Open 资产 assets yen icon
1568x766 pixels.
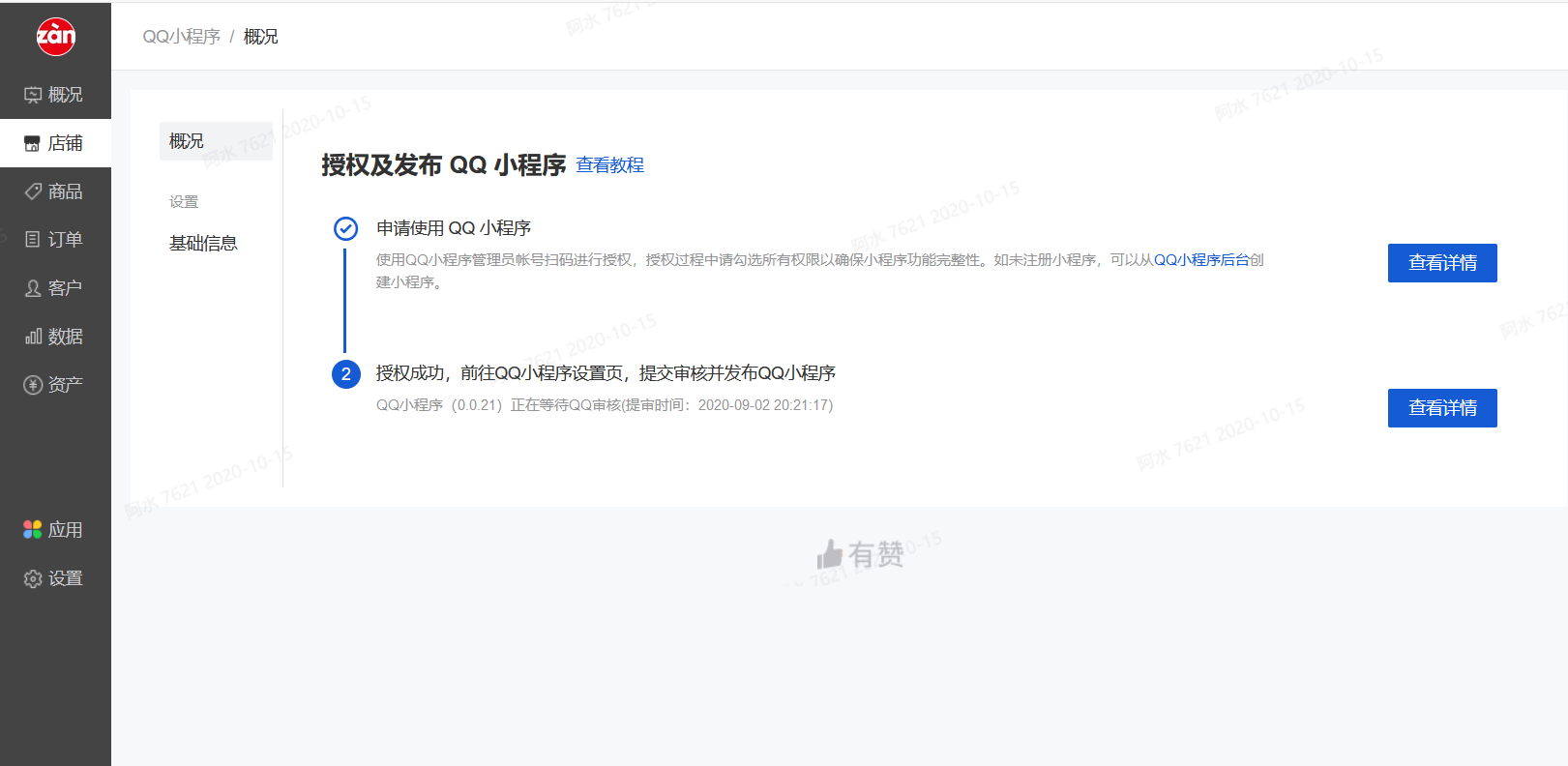33,385
